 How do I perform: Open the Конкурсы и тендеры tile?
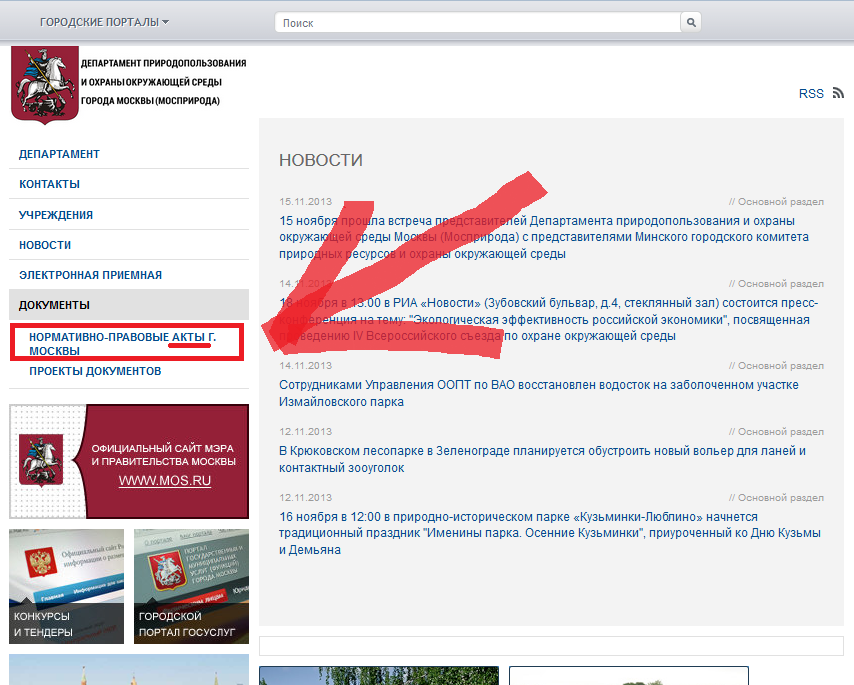66,585
